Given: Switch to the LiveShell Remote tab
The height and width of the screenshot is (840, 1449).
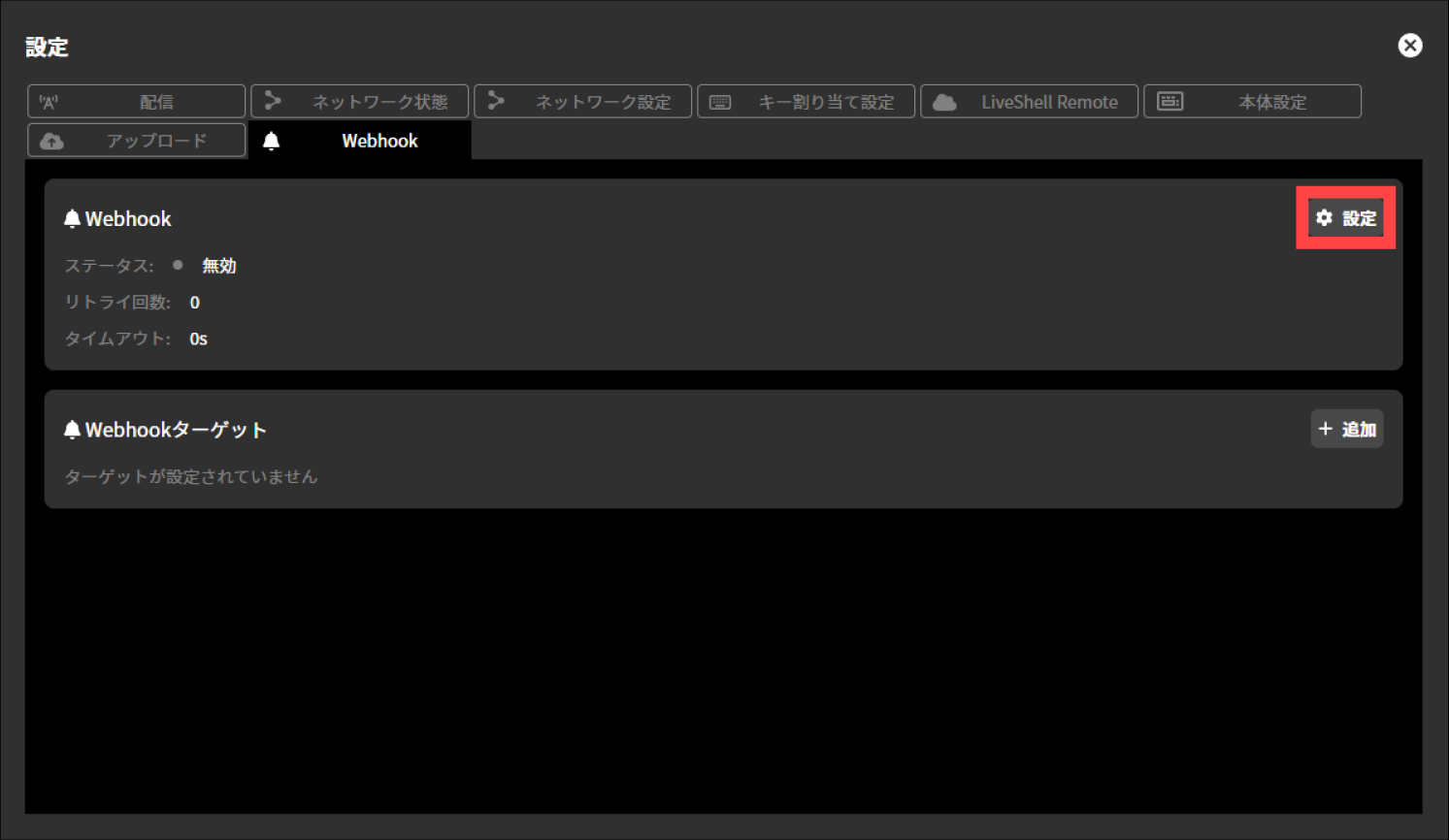Looking at the screenshot, I should tap(1029, 101).
